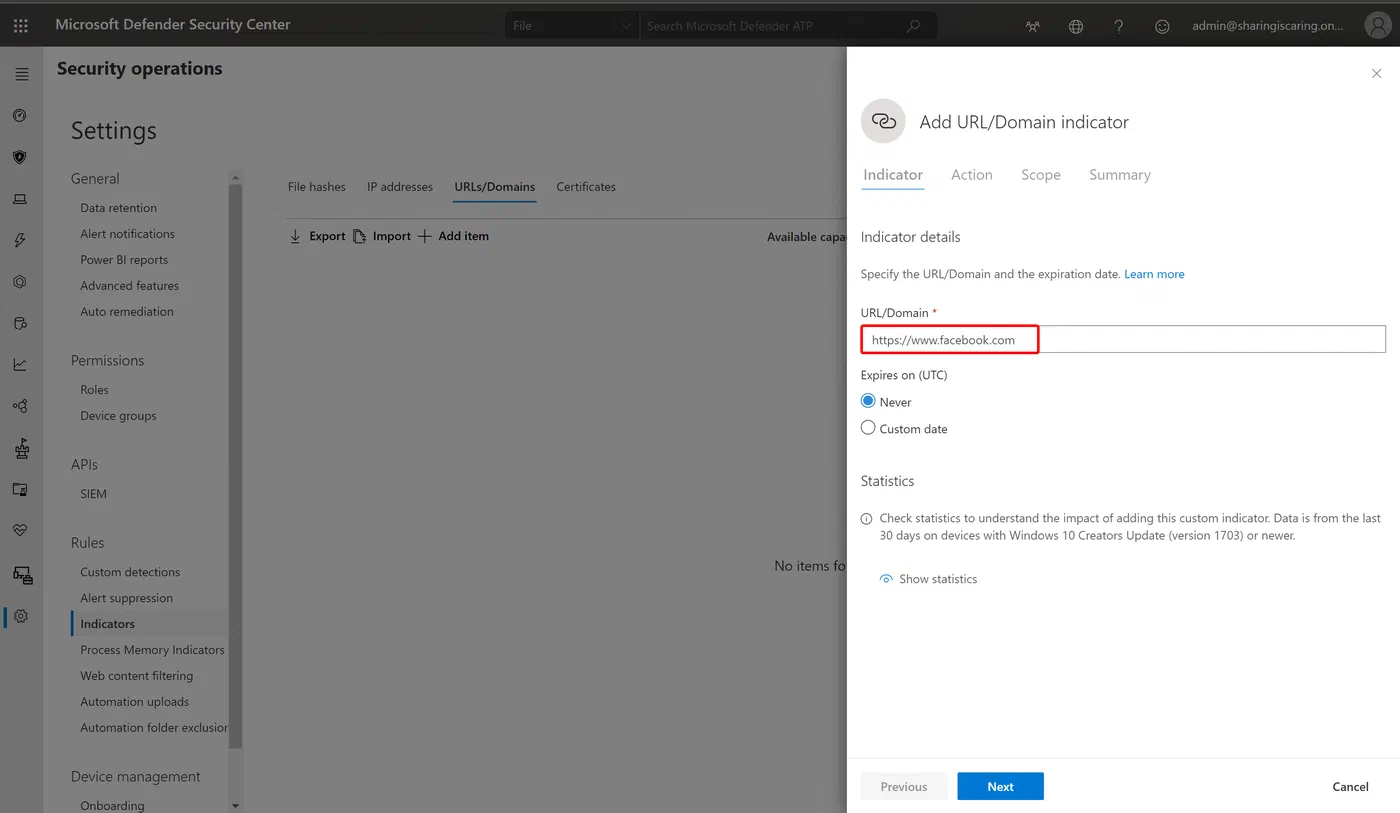The width and height of the screenshot is (1400, 813).
Task: Open Power BI reports settings
Action: pos(124,260)
